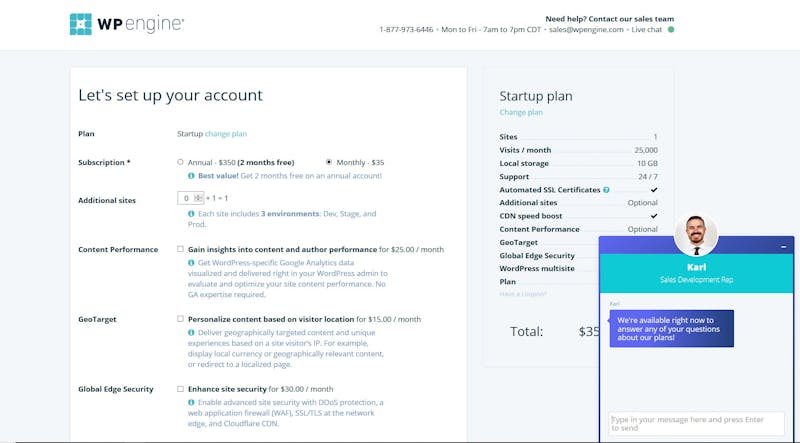
Task: Click info icon next to Best value
Action: [x=191, y=176]
